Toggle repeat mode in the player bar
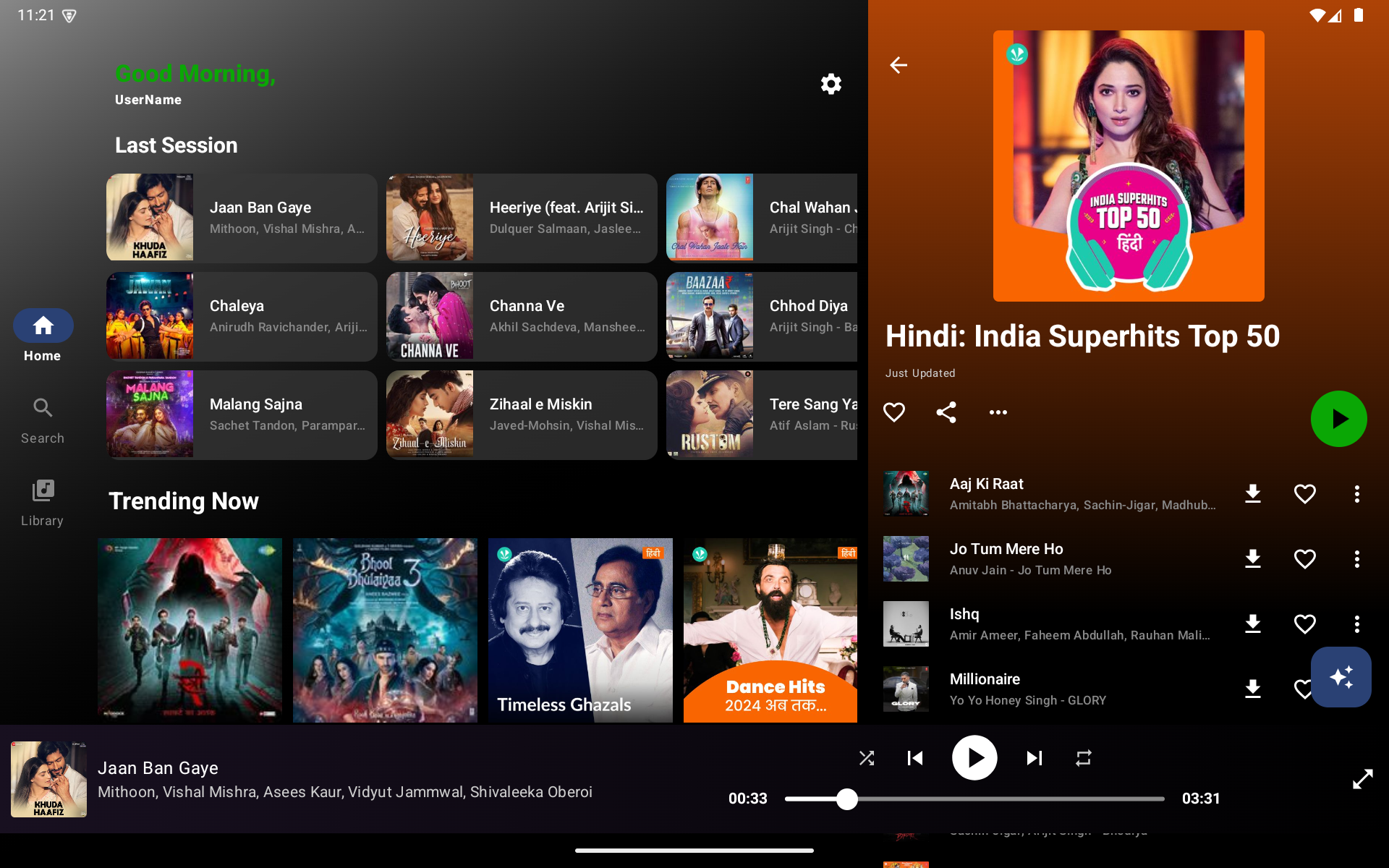Image resolution: width=1389 pixels, height=868 pixels. tap(1083, 757)
